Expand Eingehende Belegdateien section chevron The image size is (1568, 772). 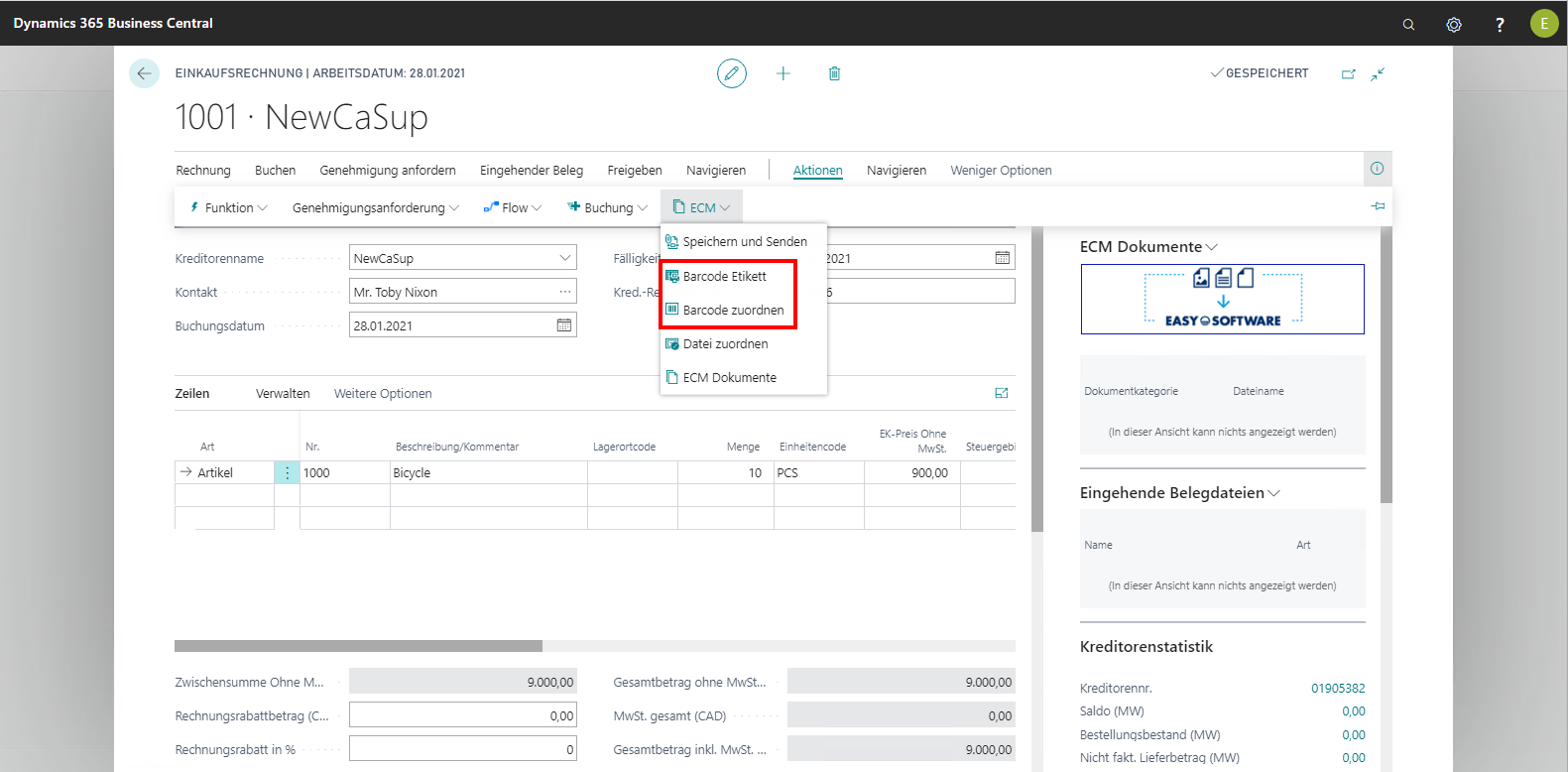(1274, 493)
